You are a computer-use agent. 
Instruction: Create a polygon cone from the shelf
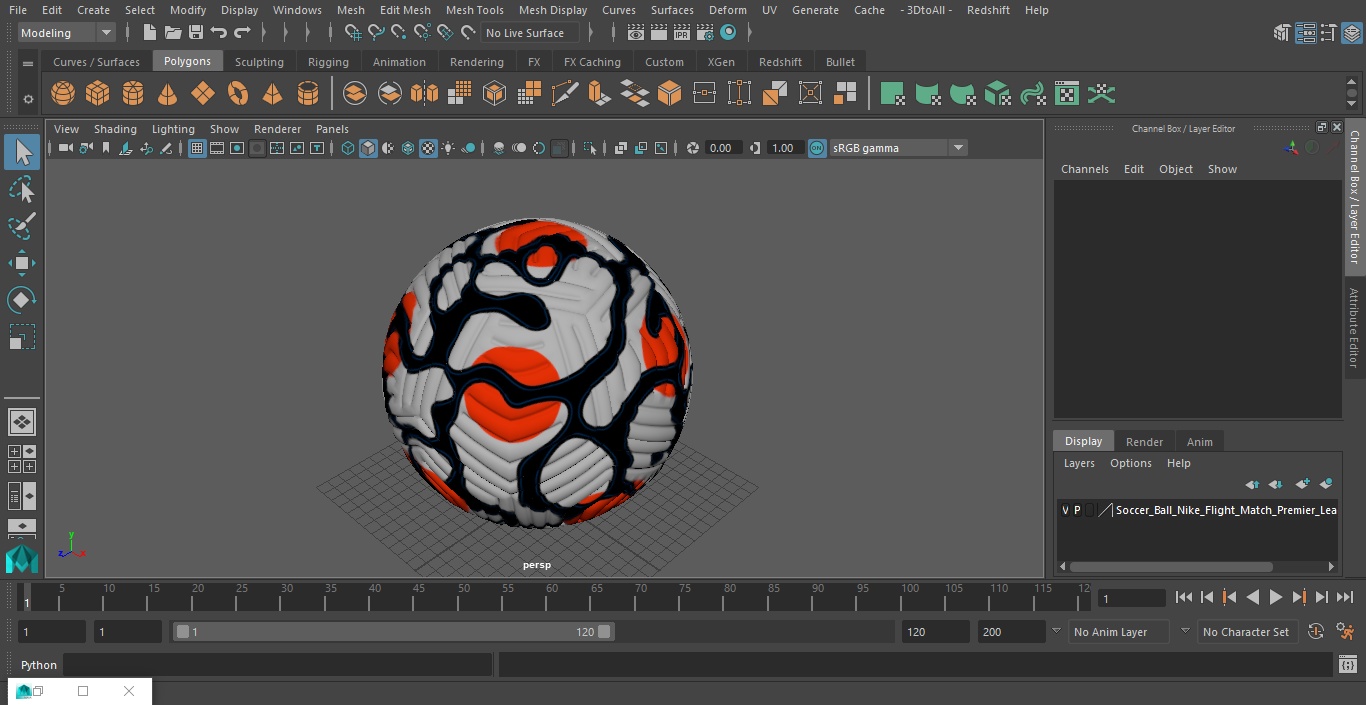(168, 94)
